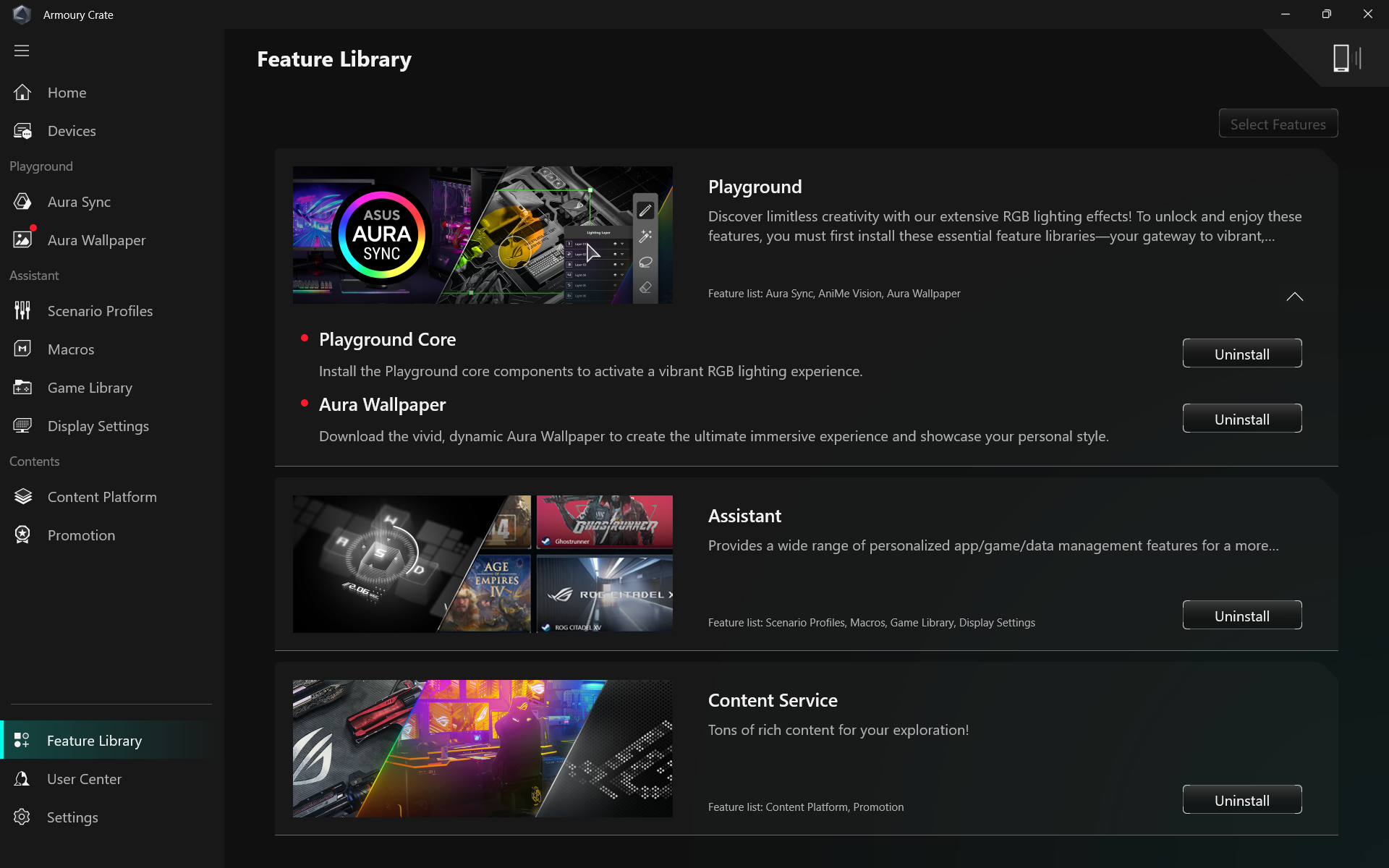The height and width of the screenshot is (868, 1389).
Task: Go to Home page
Action: [112, 93]
